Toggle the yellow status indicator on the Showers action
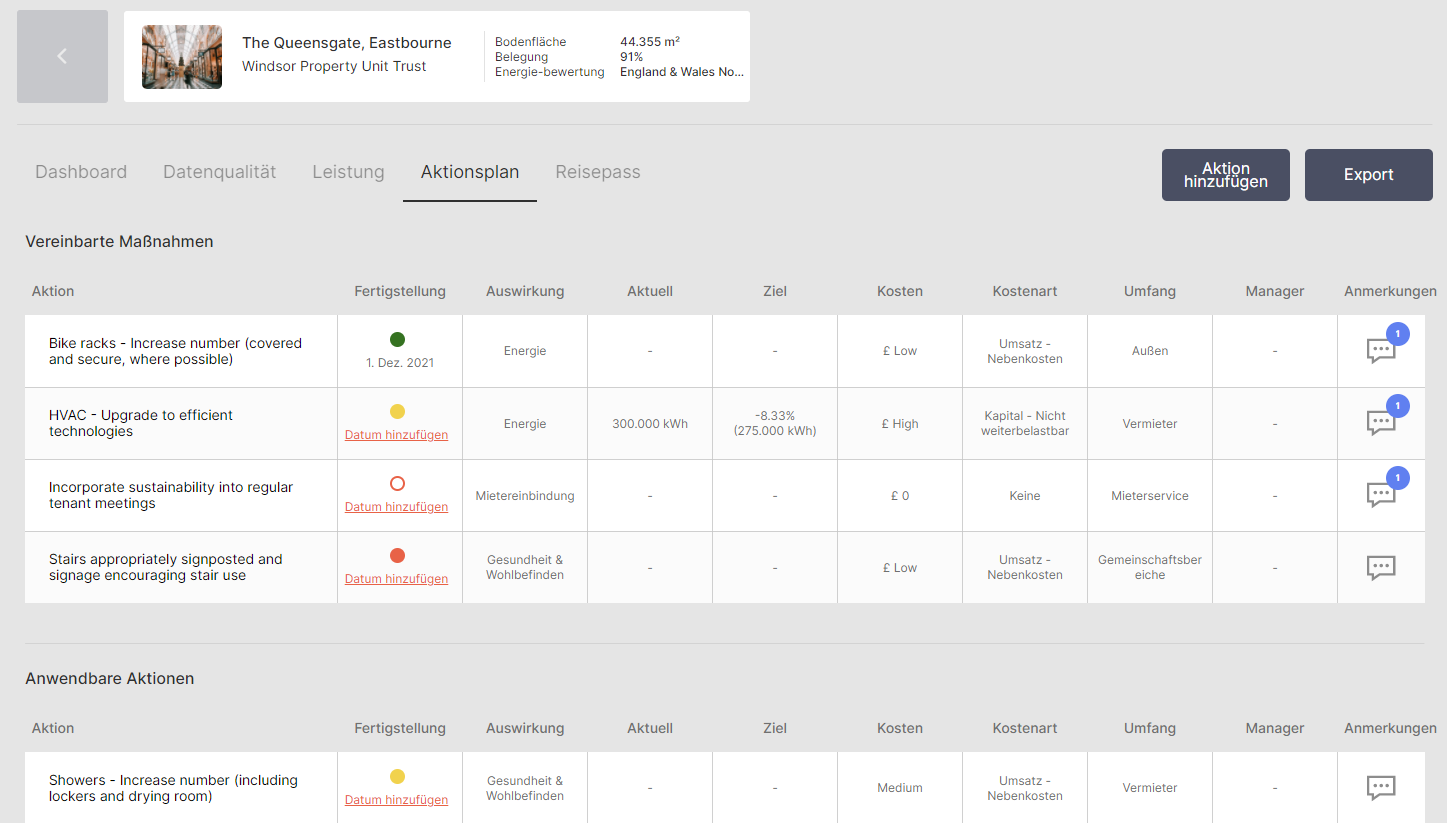 (398, 775)
